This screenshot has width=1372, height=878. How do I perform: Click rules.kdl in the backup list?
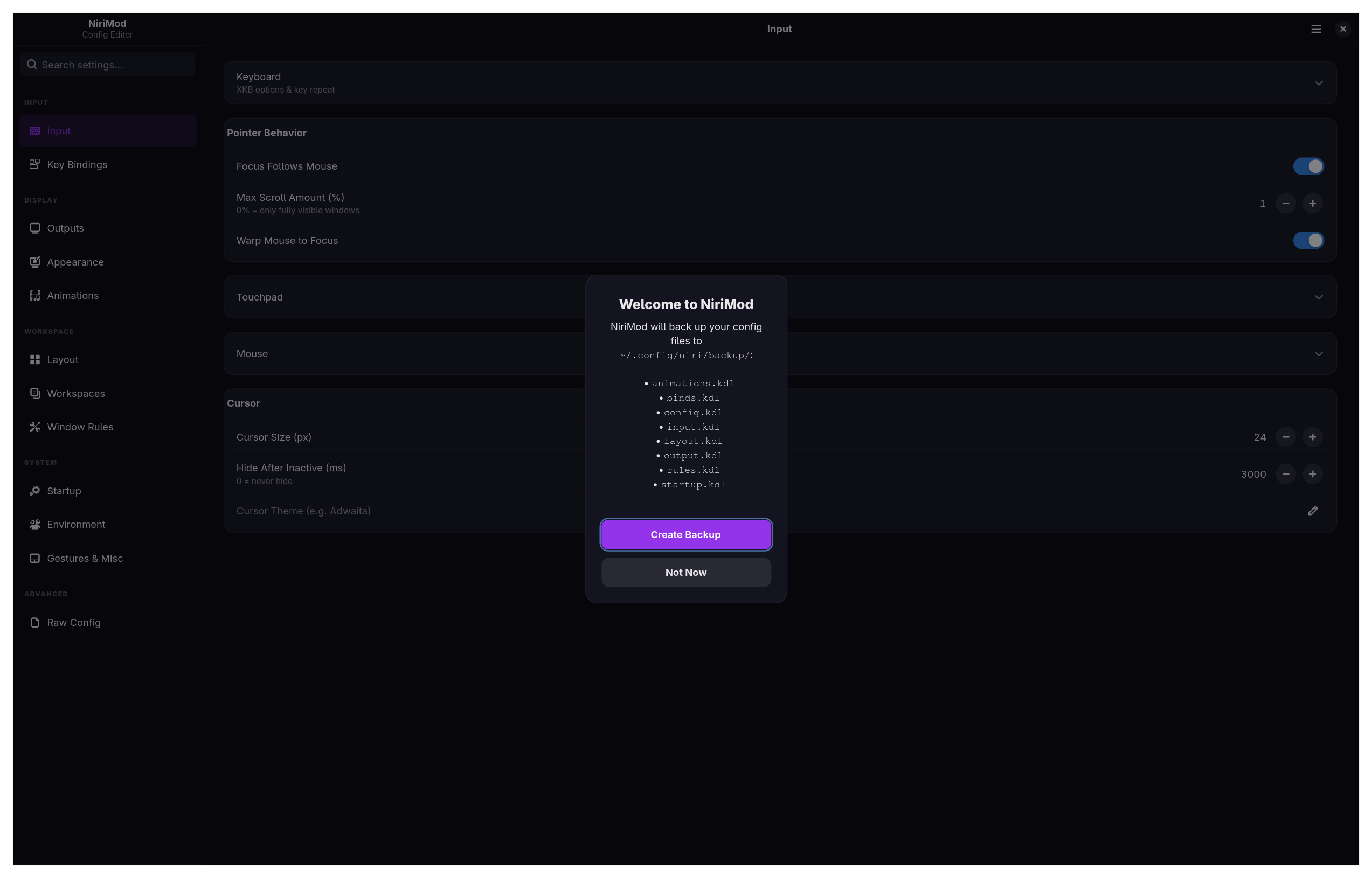coord(692,470)
